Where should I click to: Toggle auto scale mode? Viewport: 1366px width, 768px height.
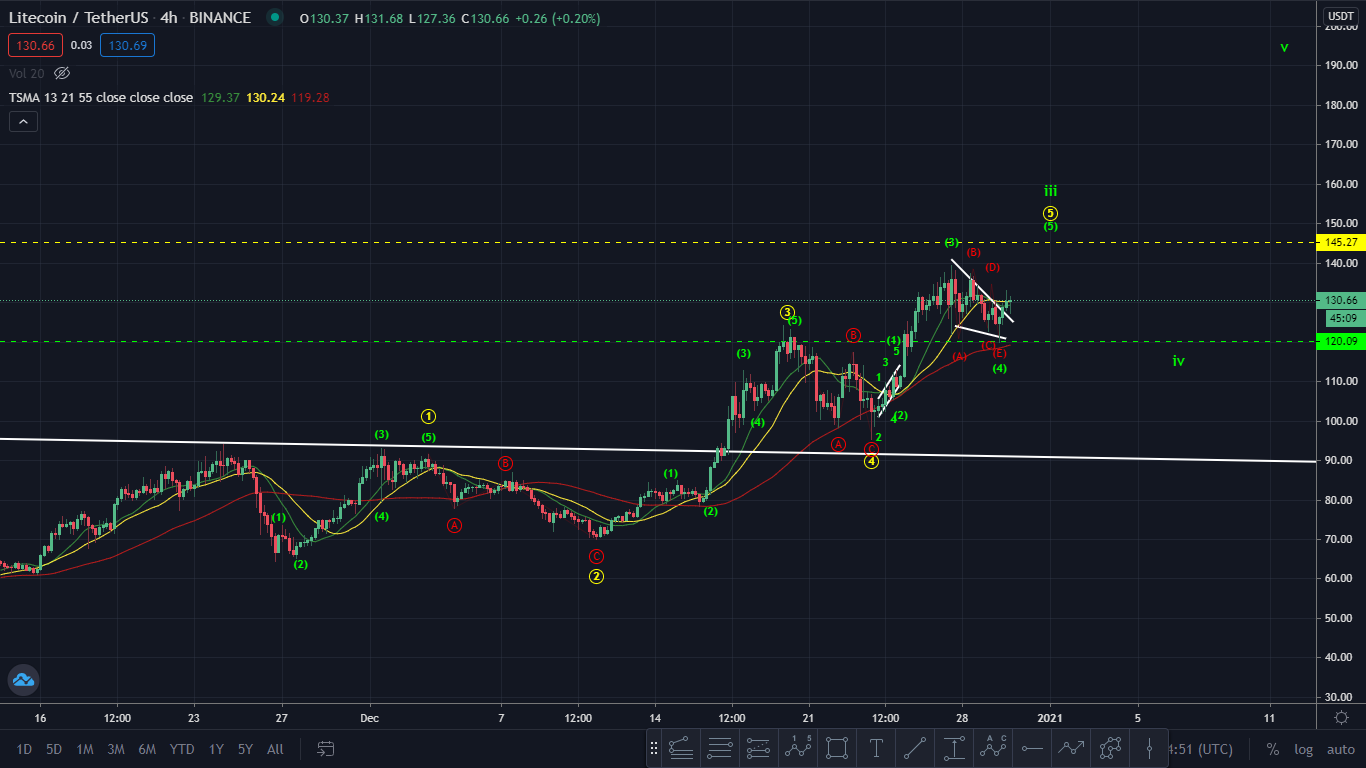tap(1341, 749)
